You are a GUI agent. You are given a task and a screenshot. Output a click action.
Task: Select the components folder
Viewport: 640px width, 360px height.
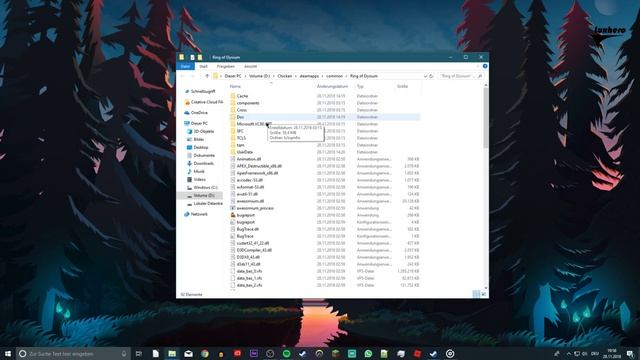(248, 103)
